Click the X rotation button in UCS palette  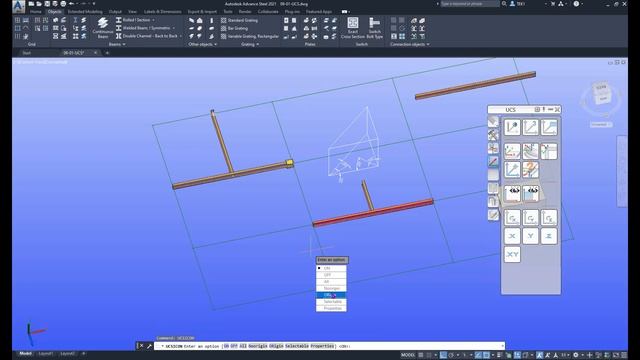(512, 236)
